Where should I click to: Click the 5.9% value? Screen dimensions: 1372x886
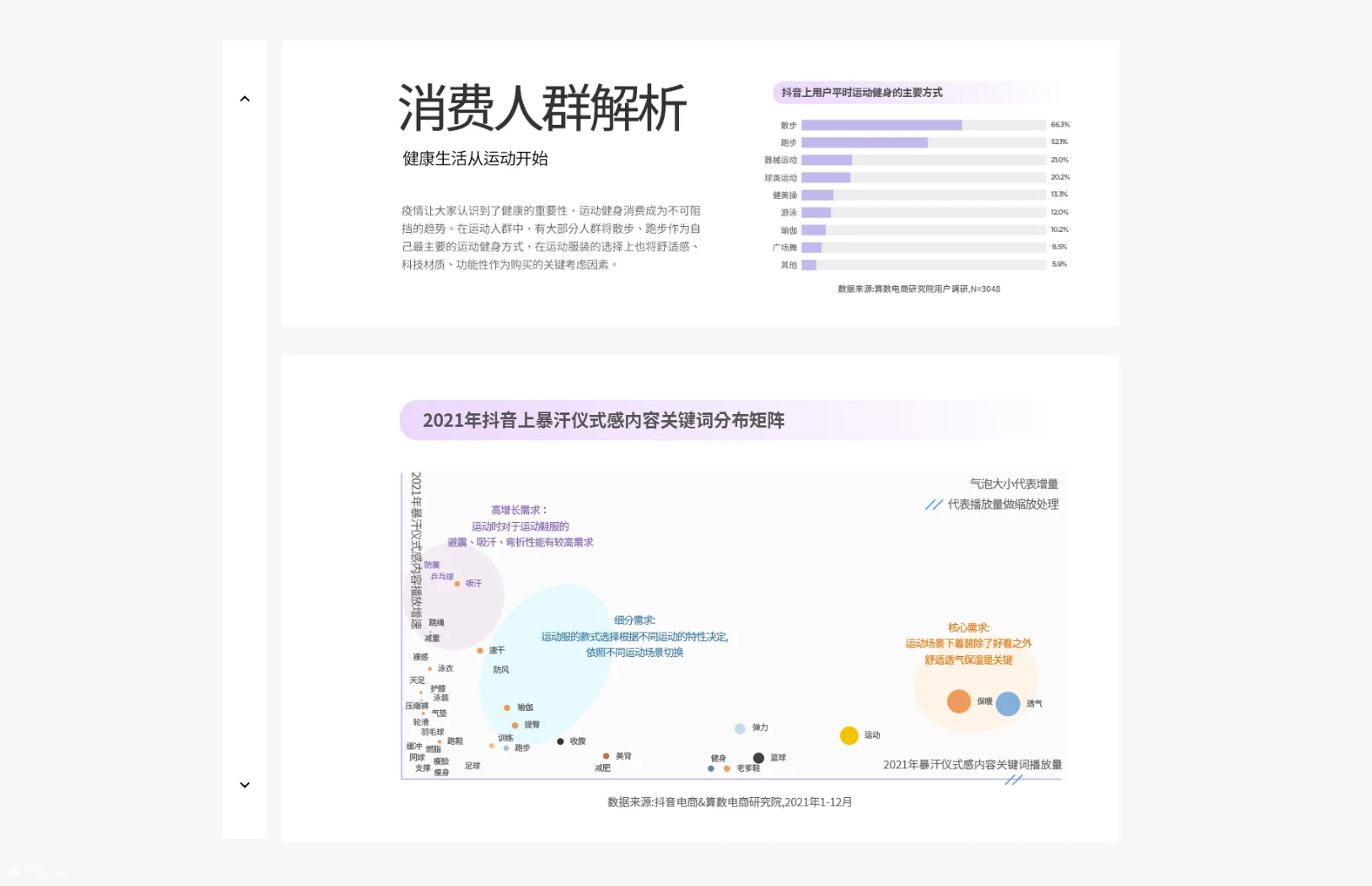1059,263
